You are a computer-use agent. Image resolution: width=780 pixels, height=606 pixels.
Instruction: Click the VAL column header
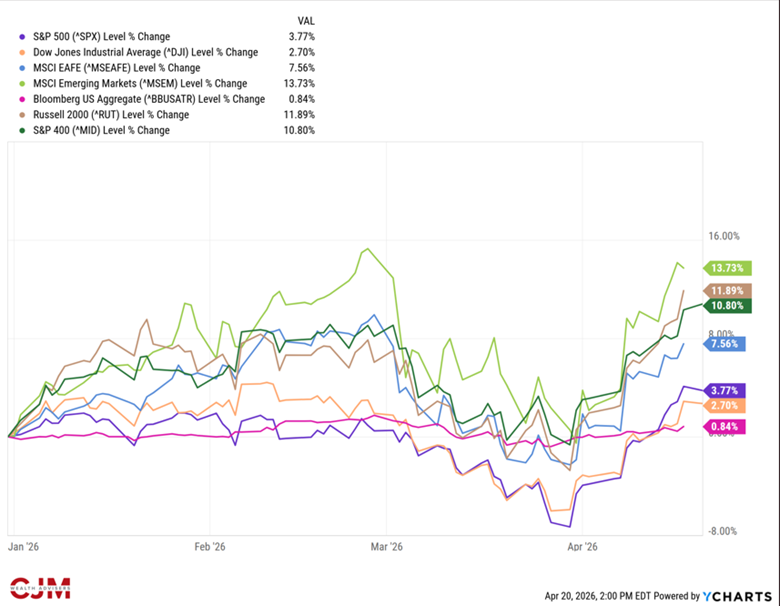pyautogui.click(x=306, y=21)
